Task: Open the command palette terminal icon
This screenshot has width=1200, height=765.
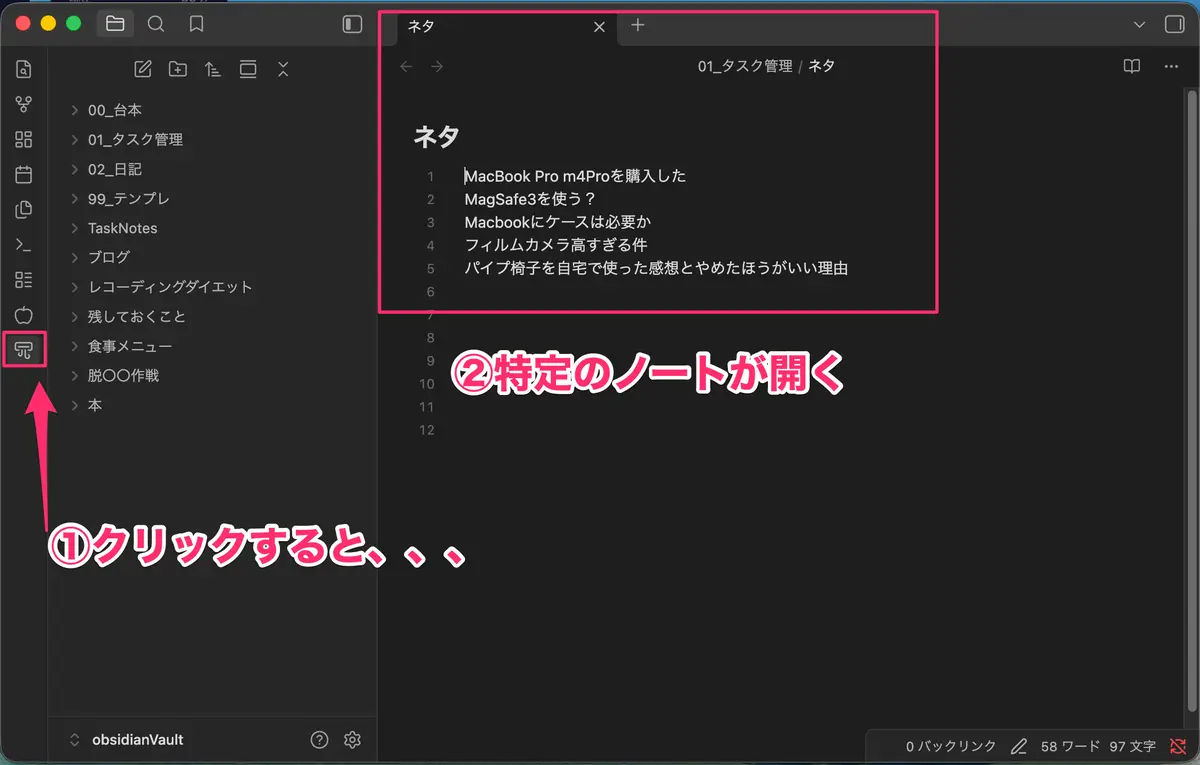Action: coord(24,244)
